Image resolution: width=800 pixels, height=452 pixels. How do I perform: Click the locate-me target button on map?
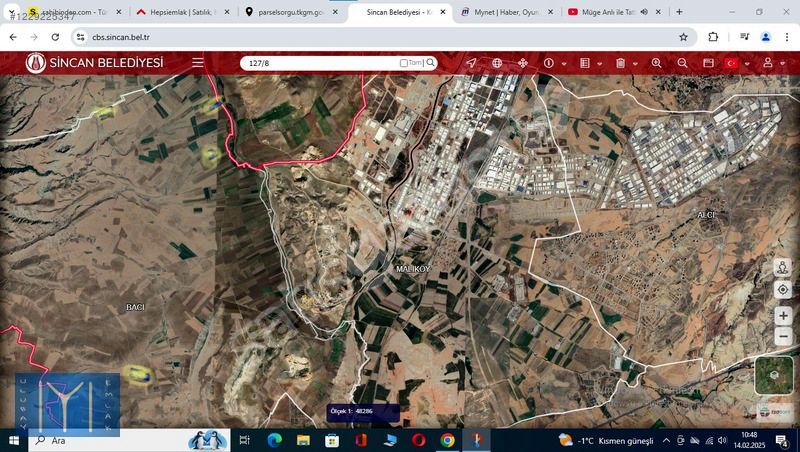[783, 290]
